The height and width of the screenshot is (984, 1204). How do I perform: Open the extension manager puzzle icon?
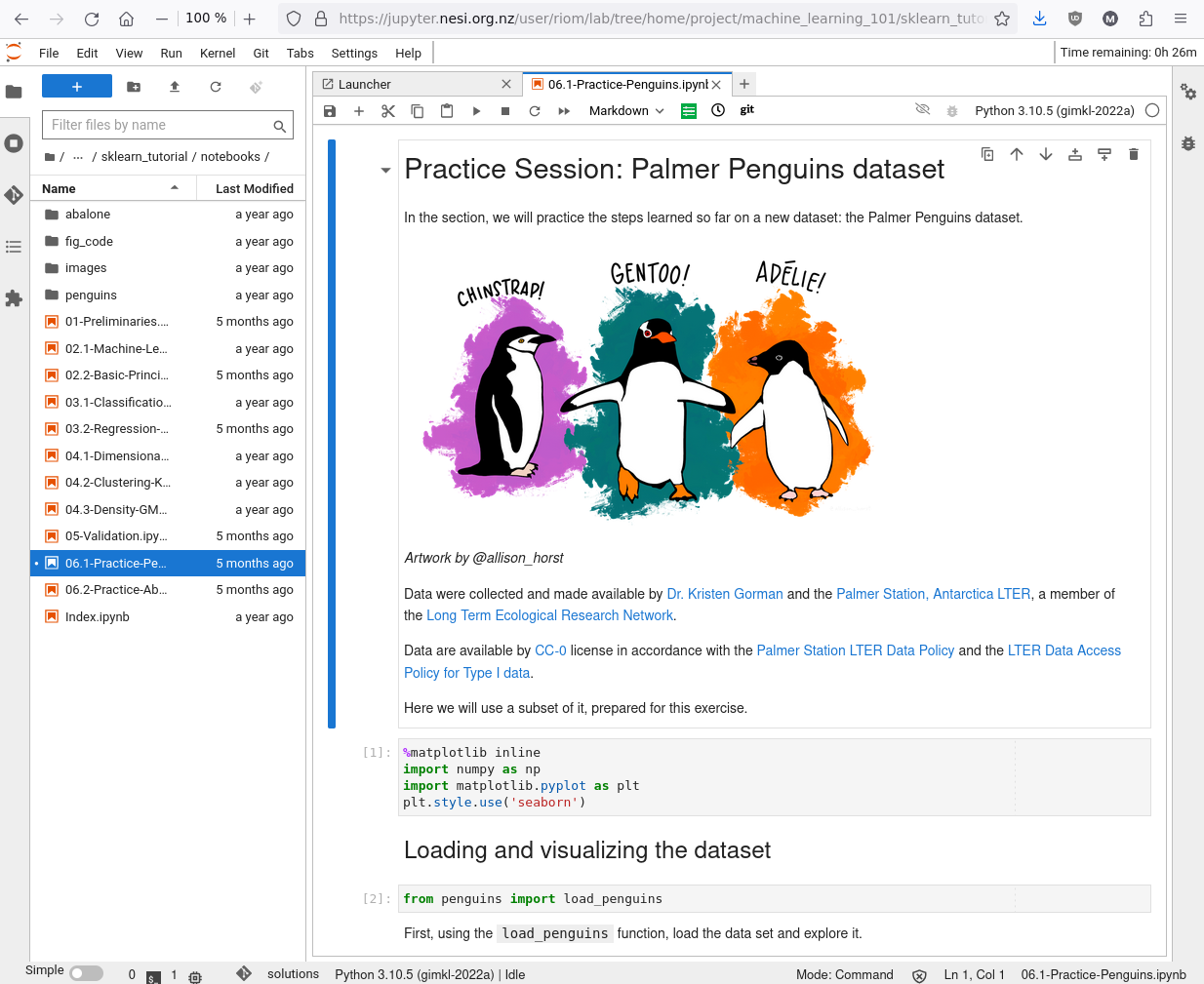14,297
